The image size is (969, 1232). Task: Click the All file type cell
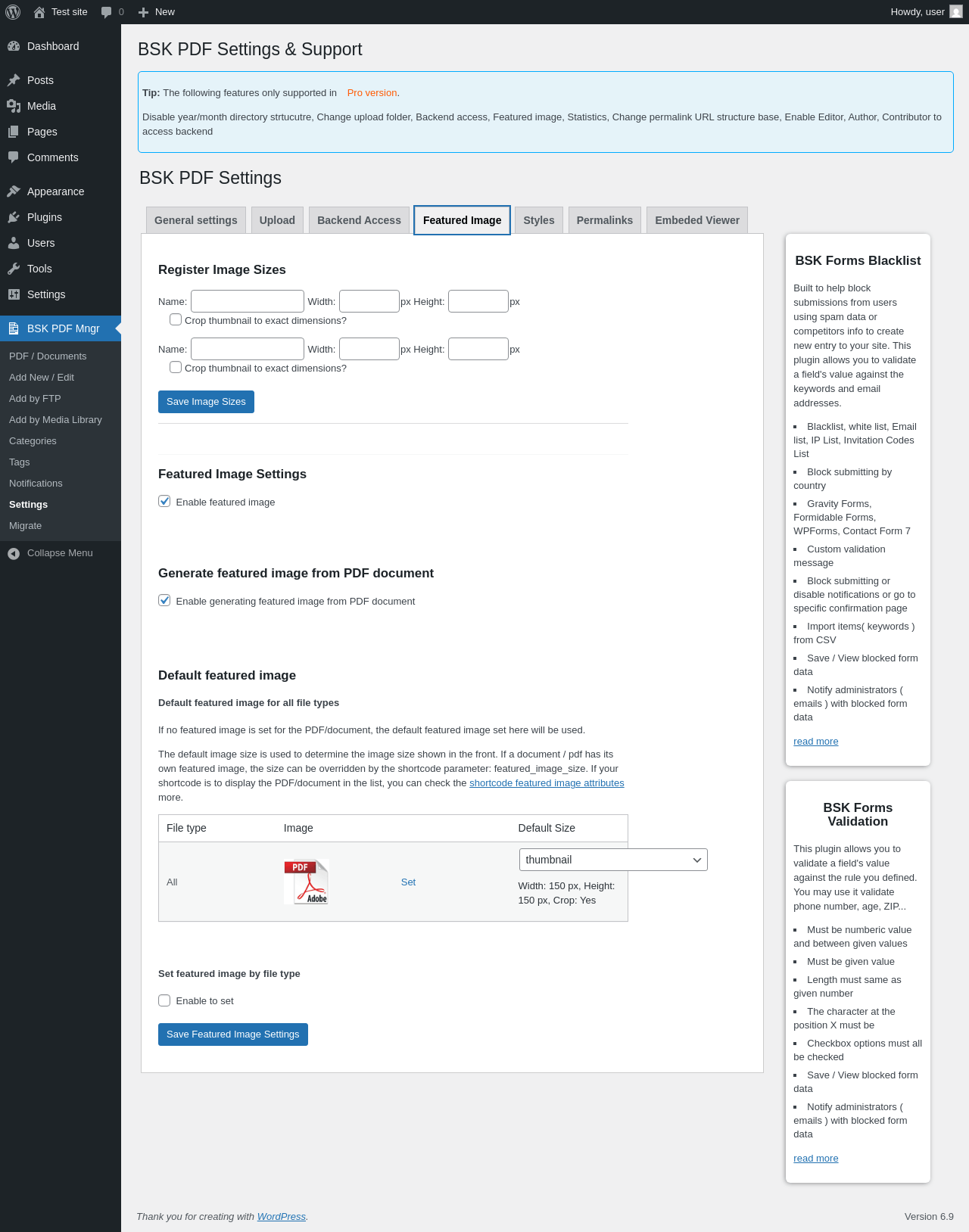pos(172,882)
